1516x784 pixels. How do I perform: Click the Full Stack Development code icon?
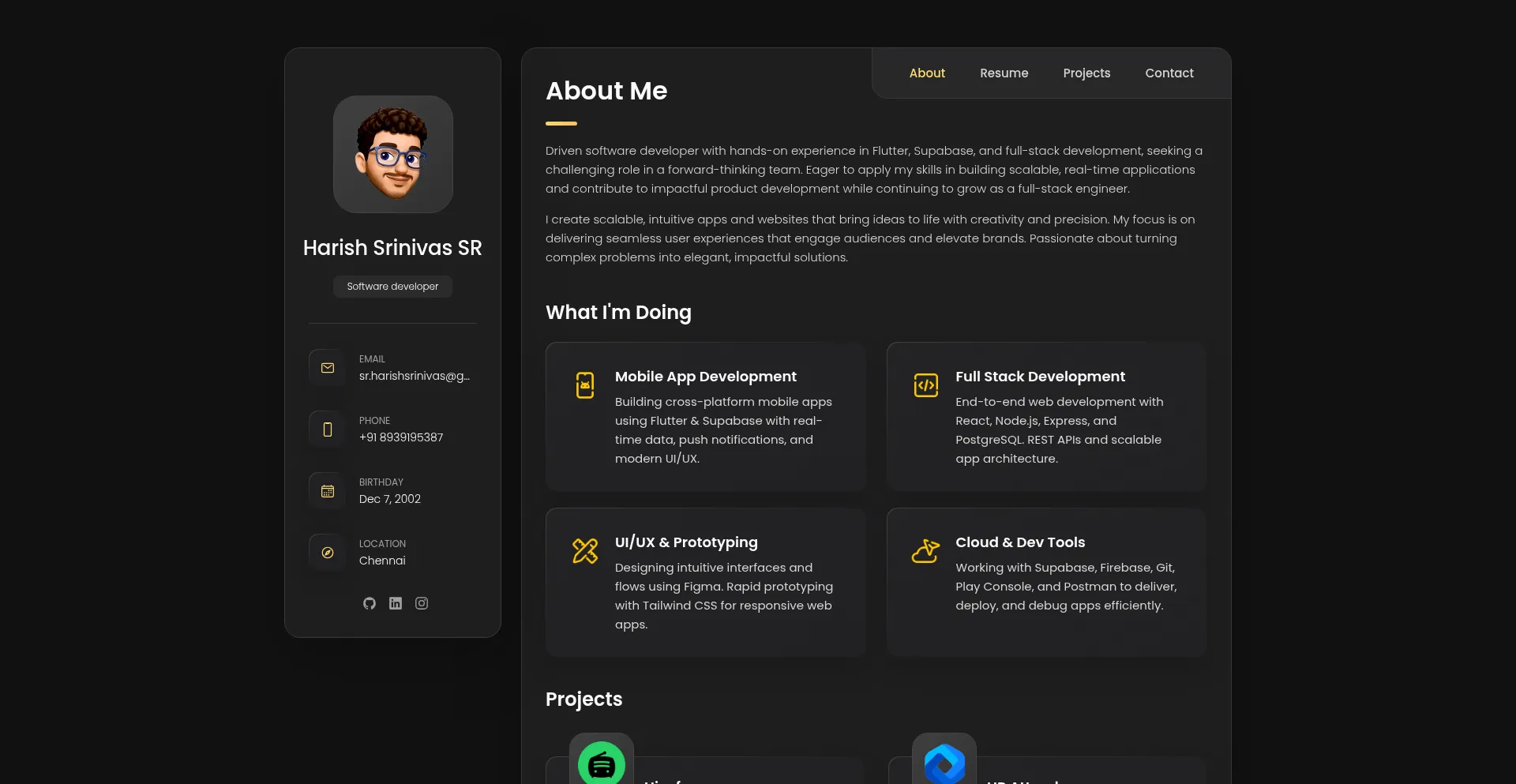(x=926, y=385)
